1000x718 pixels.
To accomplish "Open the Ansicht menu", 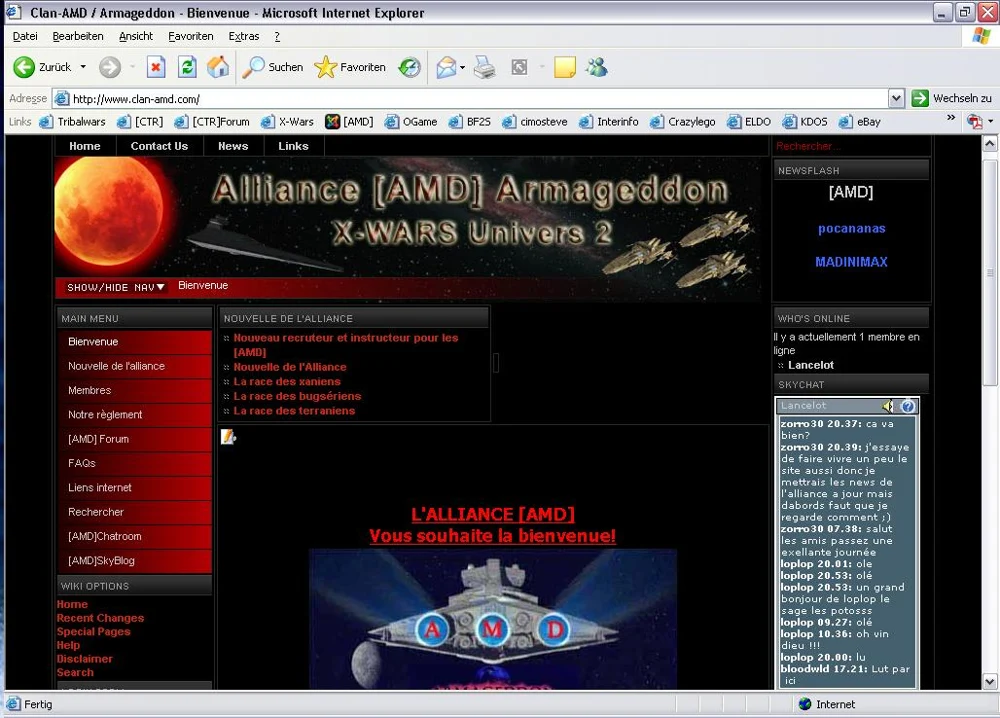I will click(136, 36).
